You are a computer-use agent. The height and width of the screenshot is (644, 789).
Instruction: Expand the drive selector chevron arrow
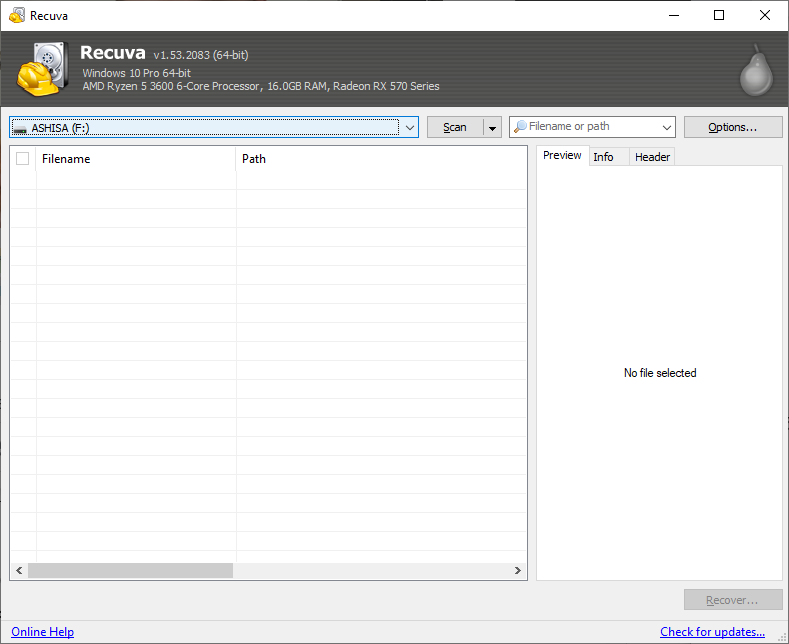(x=410, y=128)
